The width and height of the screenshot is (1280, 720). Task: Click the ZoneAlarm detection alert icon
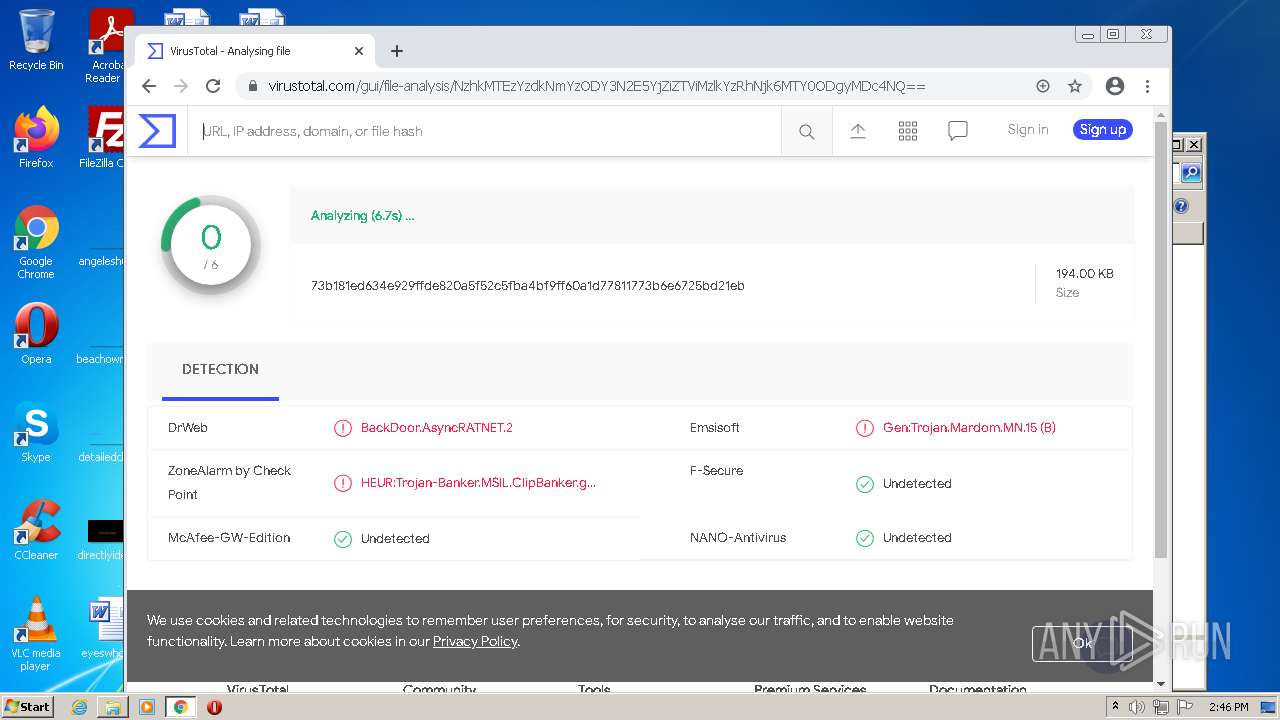[343, 483]
